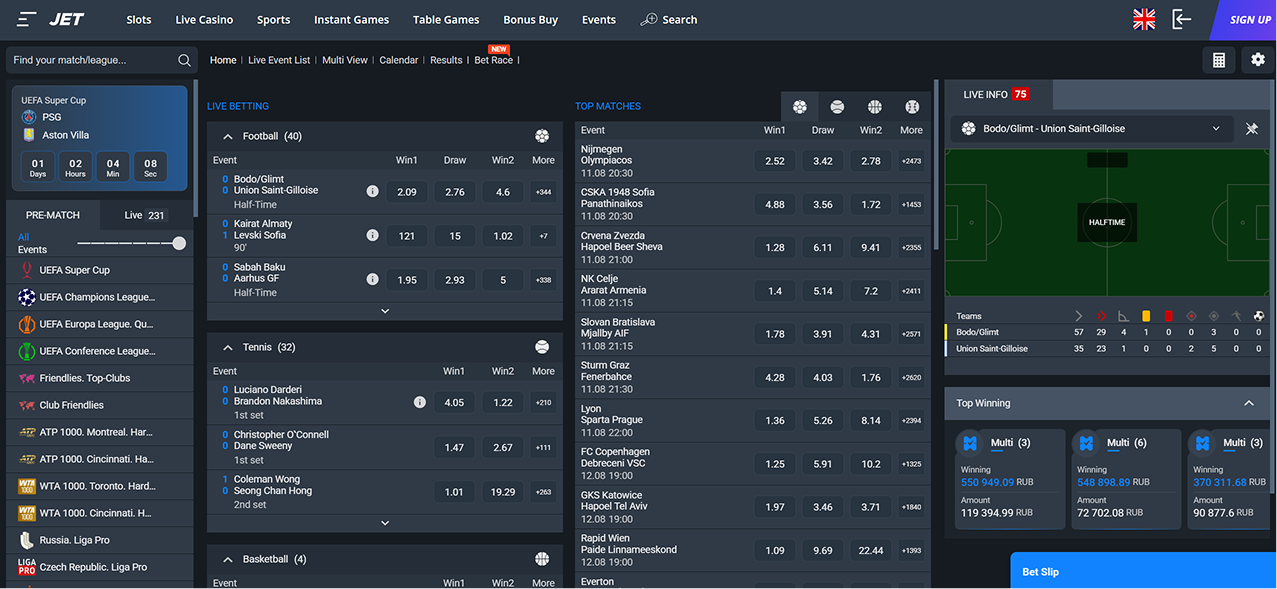This screenshot has height=589, width=1277.
Task: Bet Win2 1.76 on Fenerbahce
Action: (871, 377)
